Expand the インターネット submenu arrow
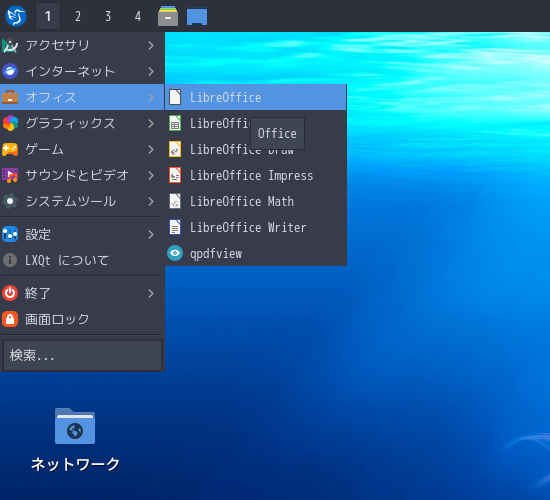The width and height of the screenshot is (550, 500). point(151,71)
